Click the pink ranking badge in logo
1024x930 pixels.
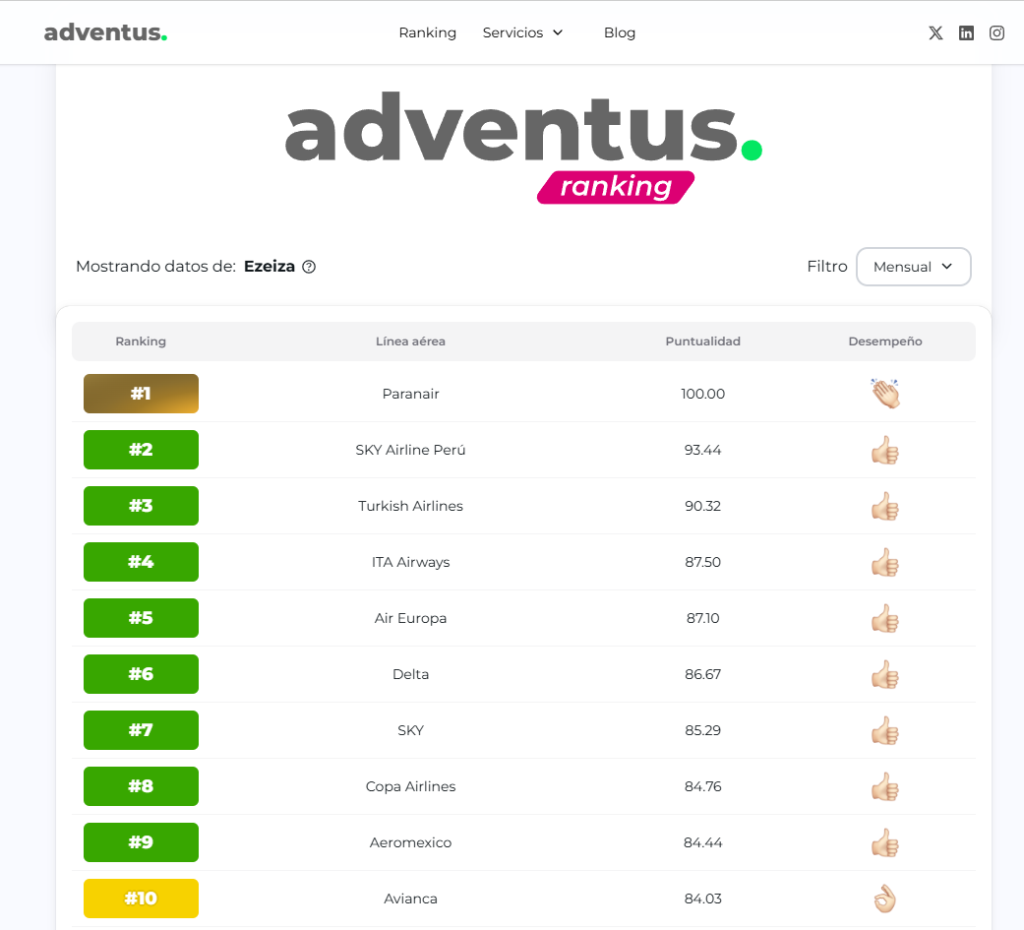[616, 187]
